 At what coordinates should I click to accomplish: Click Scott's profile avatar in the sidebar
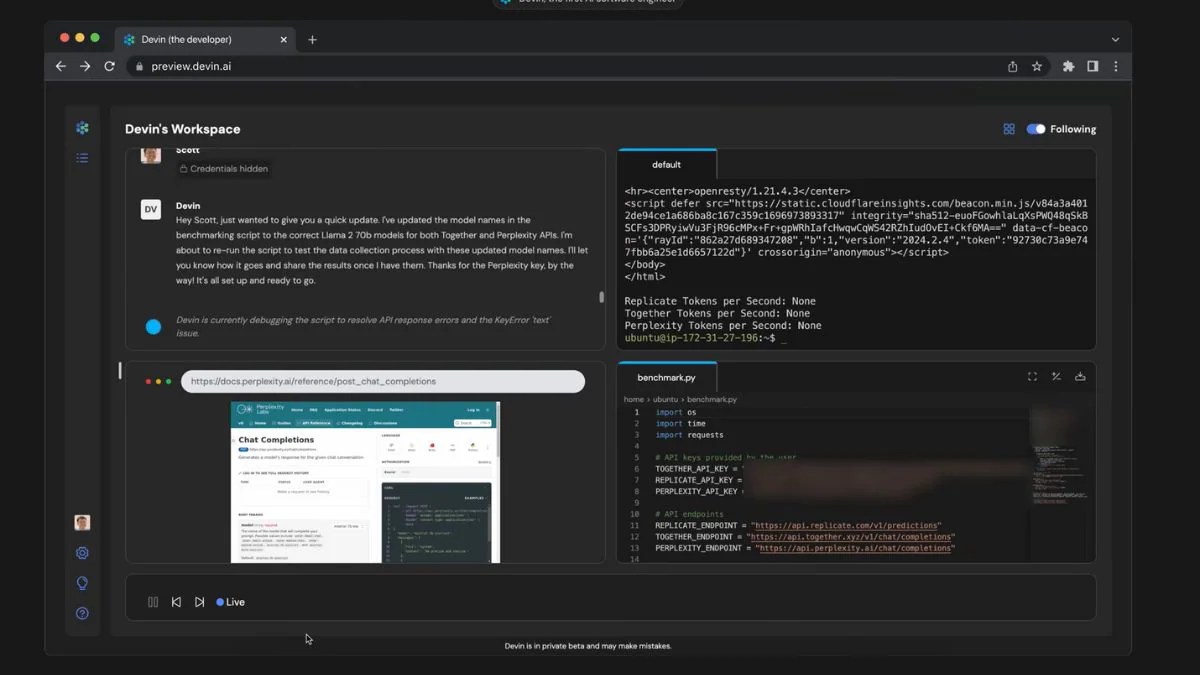pos(82,522)
